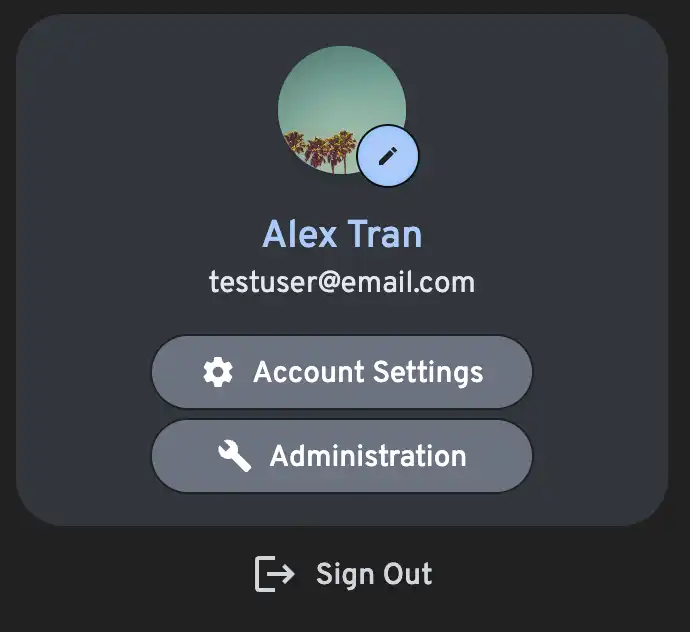Viewport: 690px width, 632px height.
Task: Click the pencil edit icon on avatar
Action: [388, 156]
